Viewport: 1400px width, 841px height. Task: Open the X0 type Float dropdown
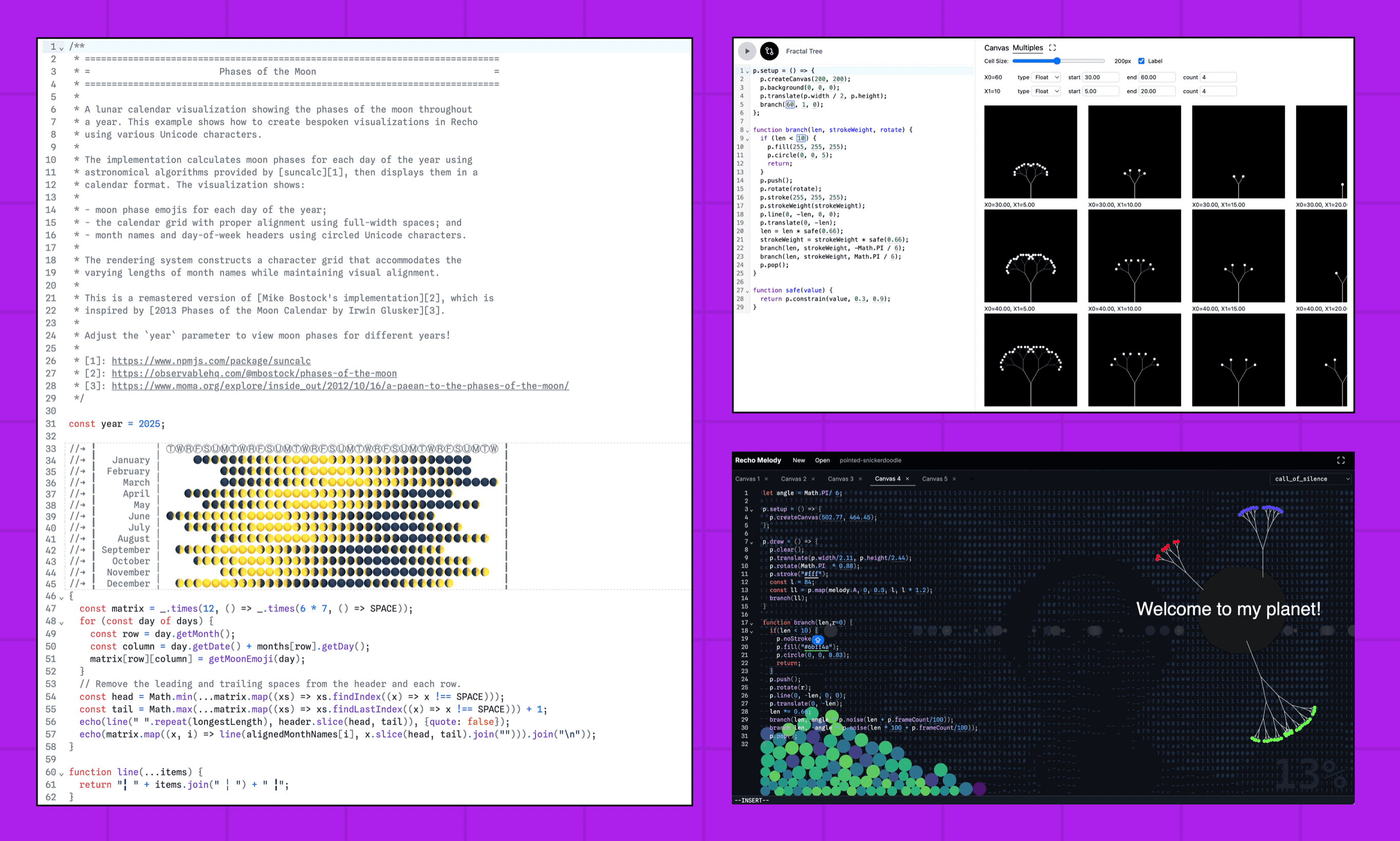coord(1046,77)
